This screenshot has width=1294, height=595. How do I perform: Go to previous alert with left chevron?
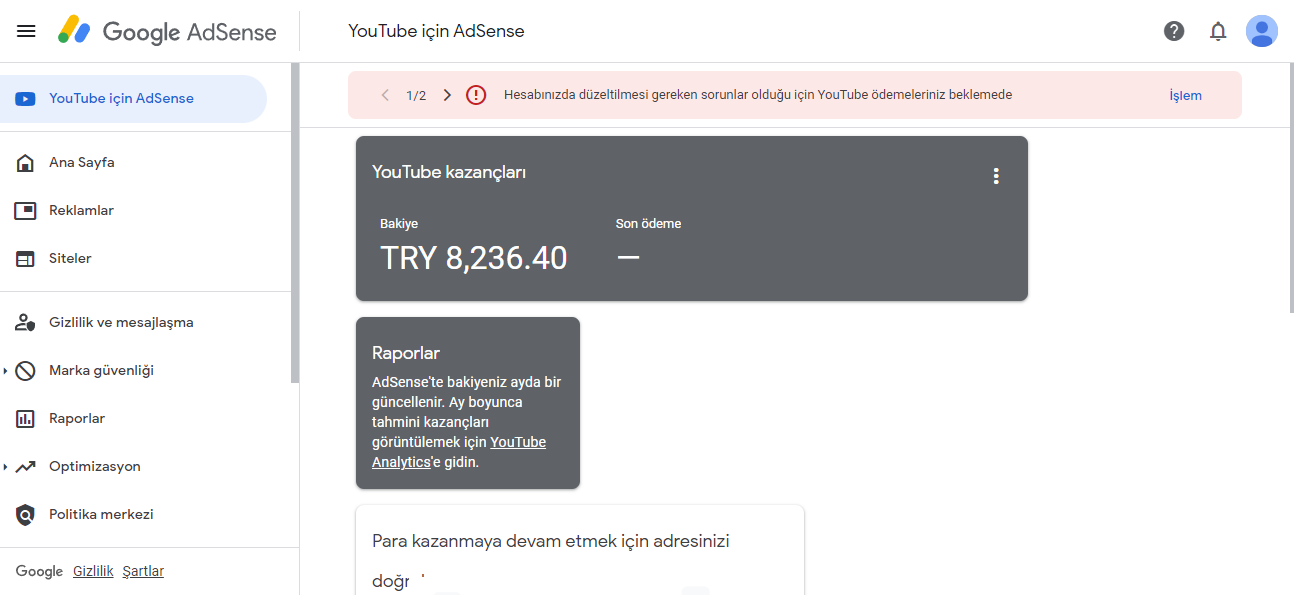[385, 95]
